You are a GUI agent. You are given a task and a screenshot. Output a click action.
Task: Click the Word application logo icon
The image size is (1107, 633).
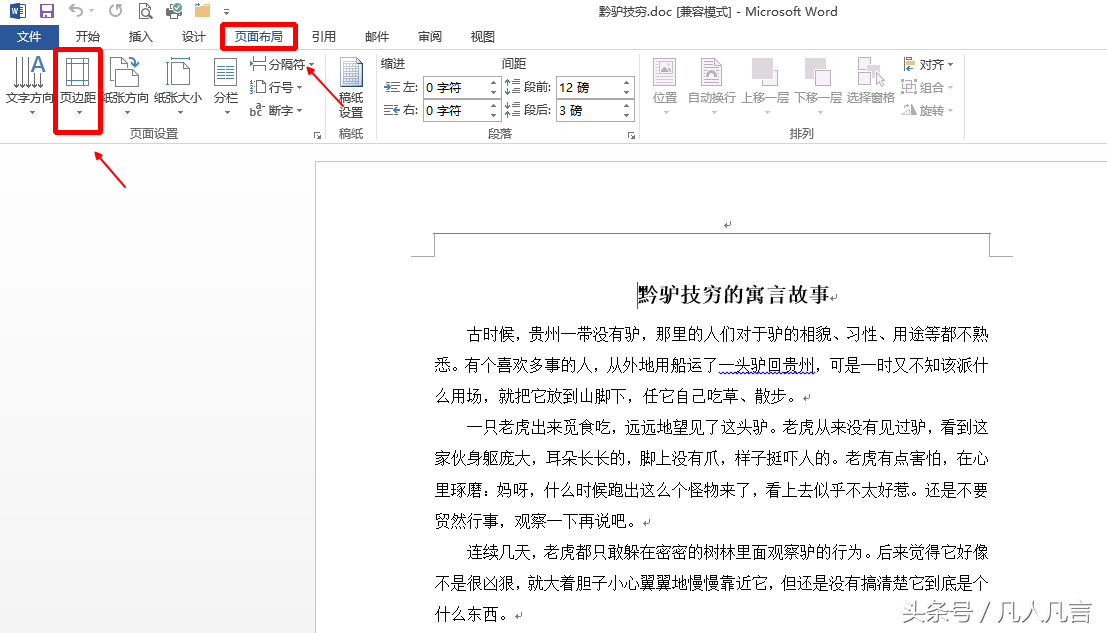pyautogui.click(x=17, y=11)
